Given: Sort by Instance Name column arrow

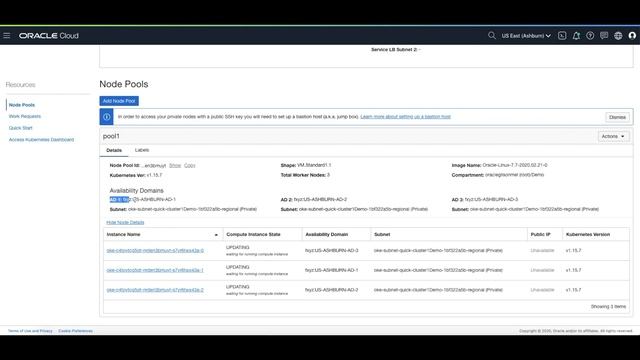Looking at the screenshot, I should pos(216,235).
